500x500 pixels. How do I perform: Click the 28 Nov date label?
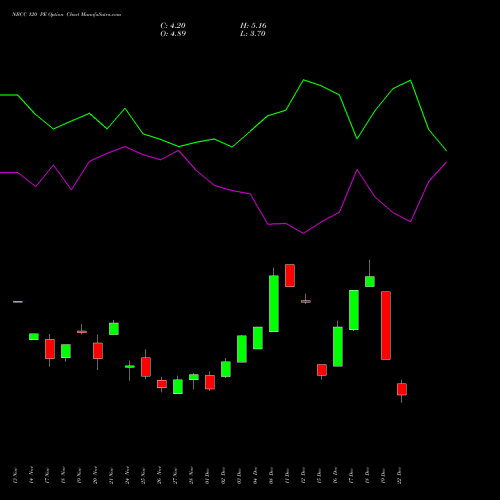(x=191, y=475)
